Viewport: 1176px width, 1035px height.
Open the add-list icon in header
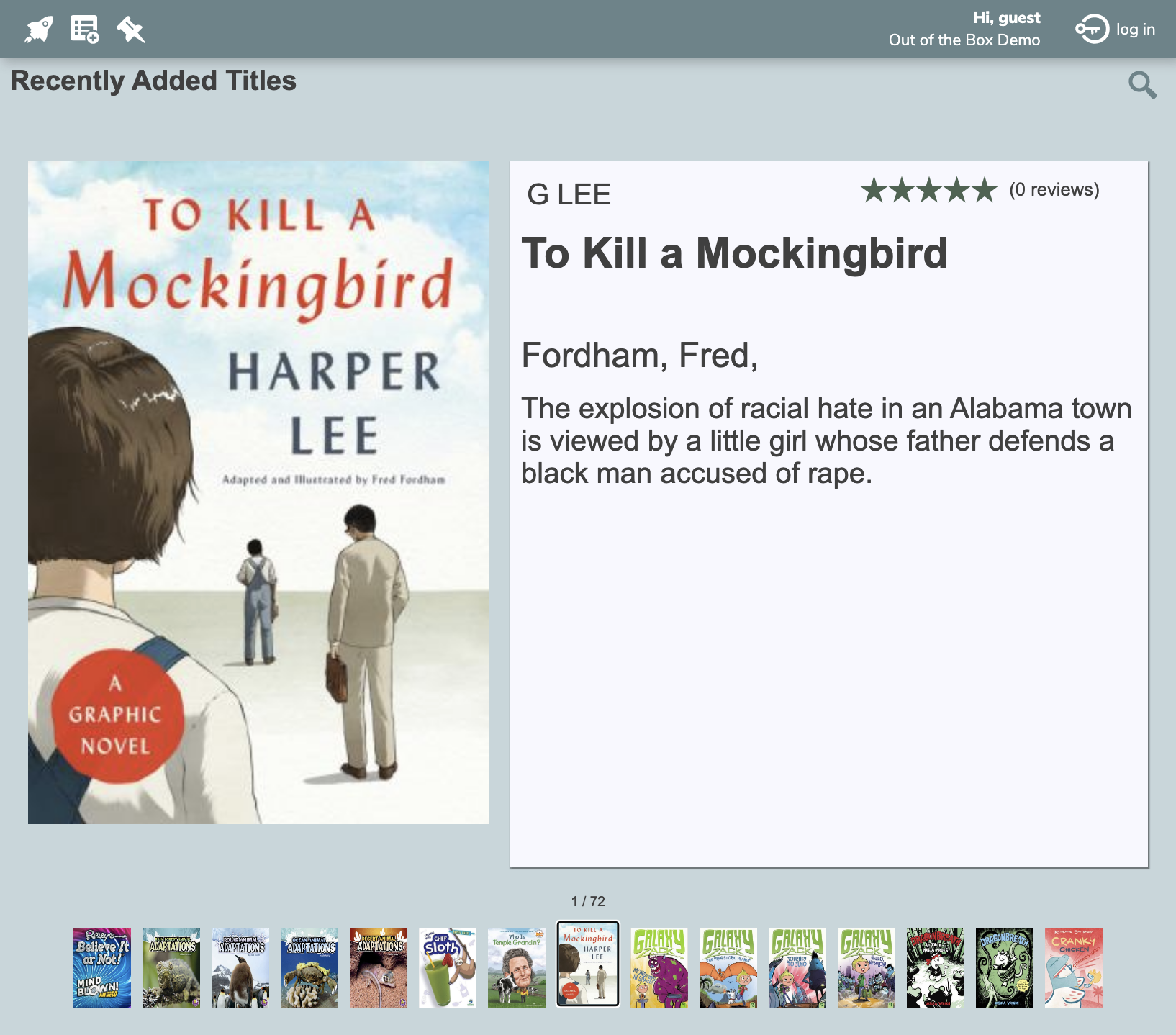(85, 30)
